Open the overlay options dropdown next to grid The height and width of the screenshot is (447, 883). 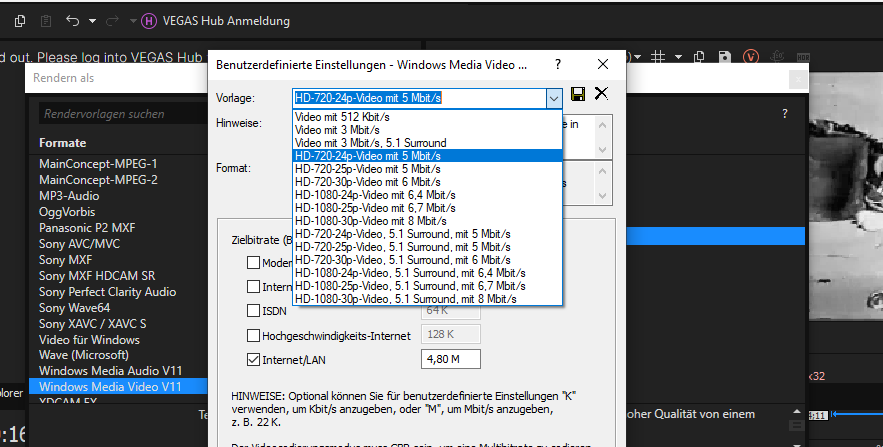(x=678, y=57)
